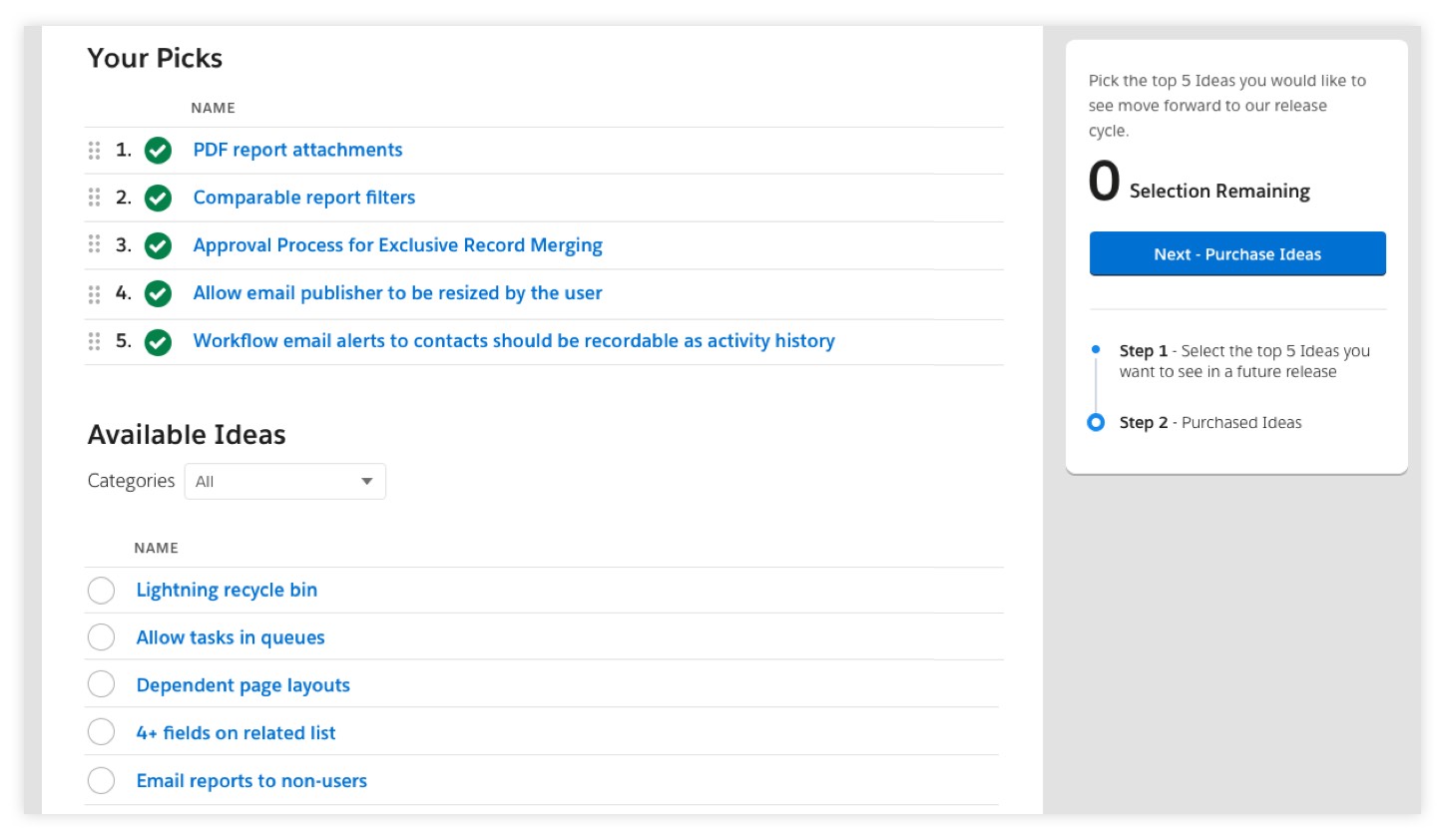Click green checkmark next to Comparable report filters
The height and width of the screenshot is (840, 1447).
(x=158, y=199)
